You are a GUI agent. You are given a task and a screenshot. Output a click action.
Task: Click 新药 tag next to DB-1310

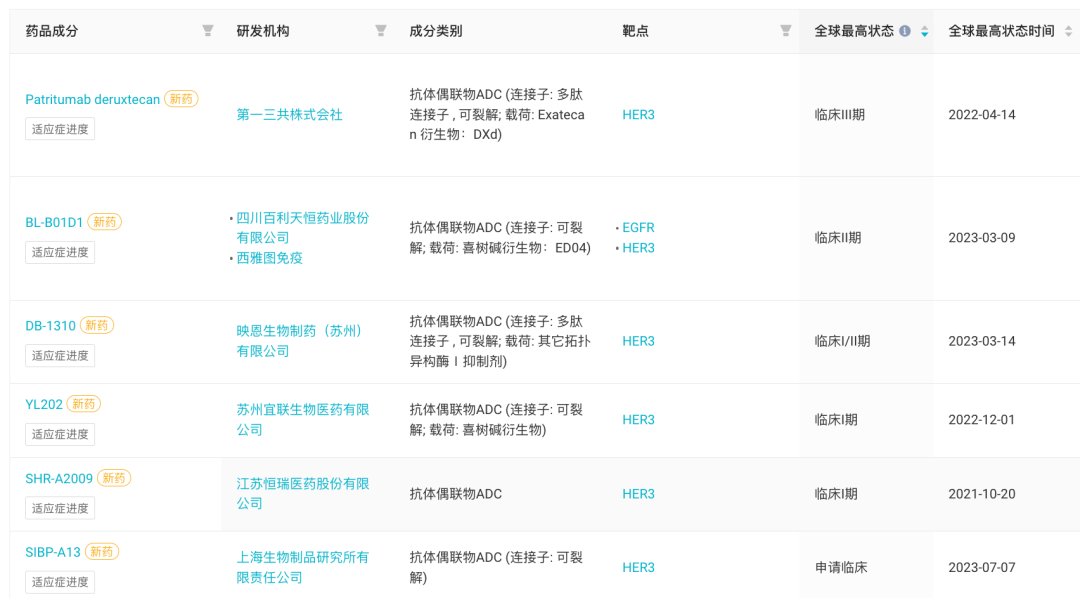click(96, 325)
